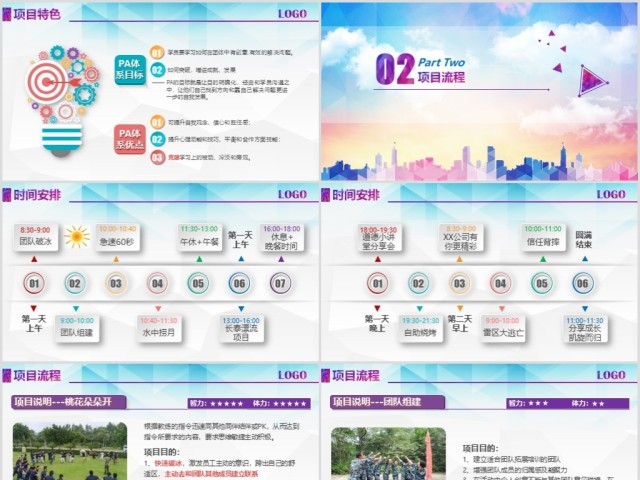This screenshot has width=640, height=480.
Task: Click the 11:30-13:00 午休+午餐 time box
Action: click(200, 237)
